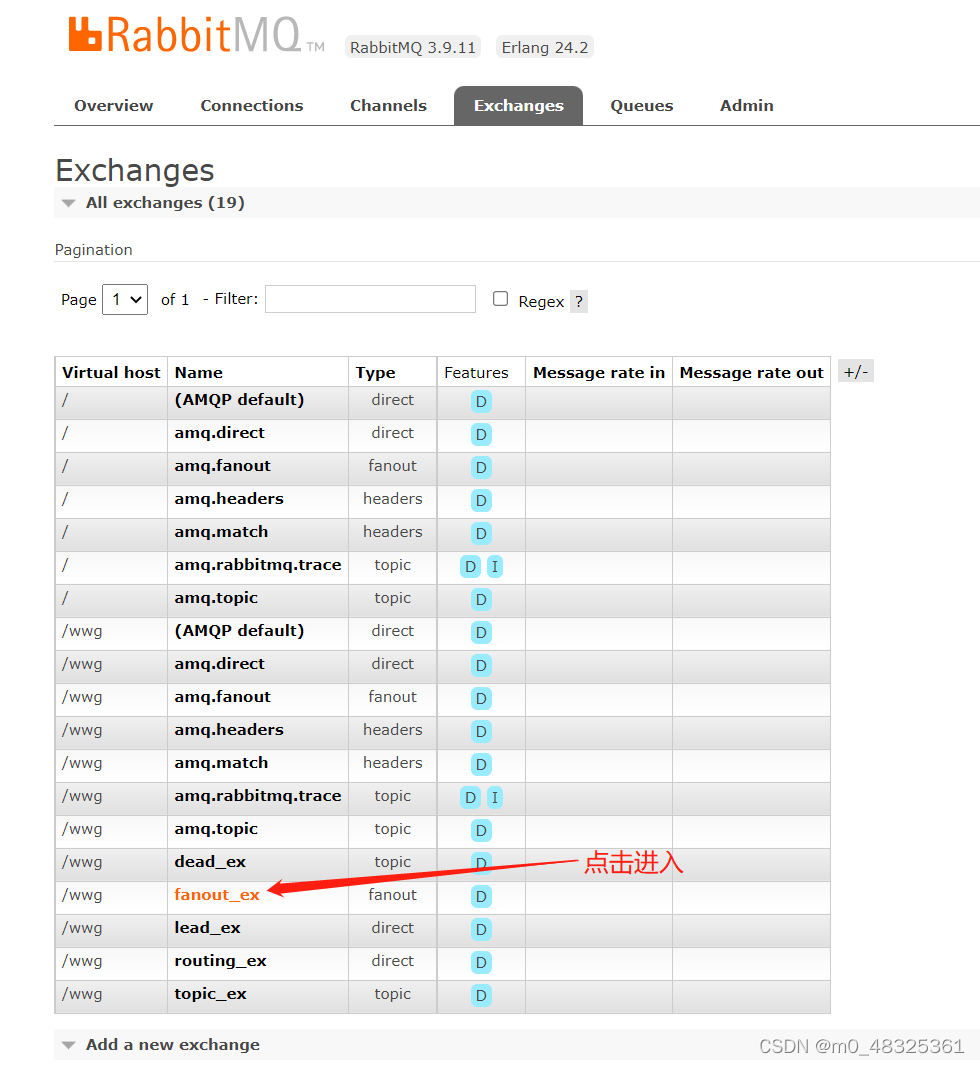Collapse the All exchanges (19) section
This screenshot has height=1065, width=980.
(x=165, y=202)
